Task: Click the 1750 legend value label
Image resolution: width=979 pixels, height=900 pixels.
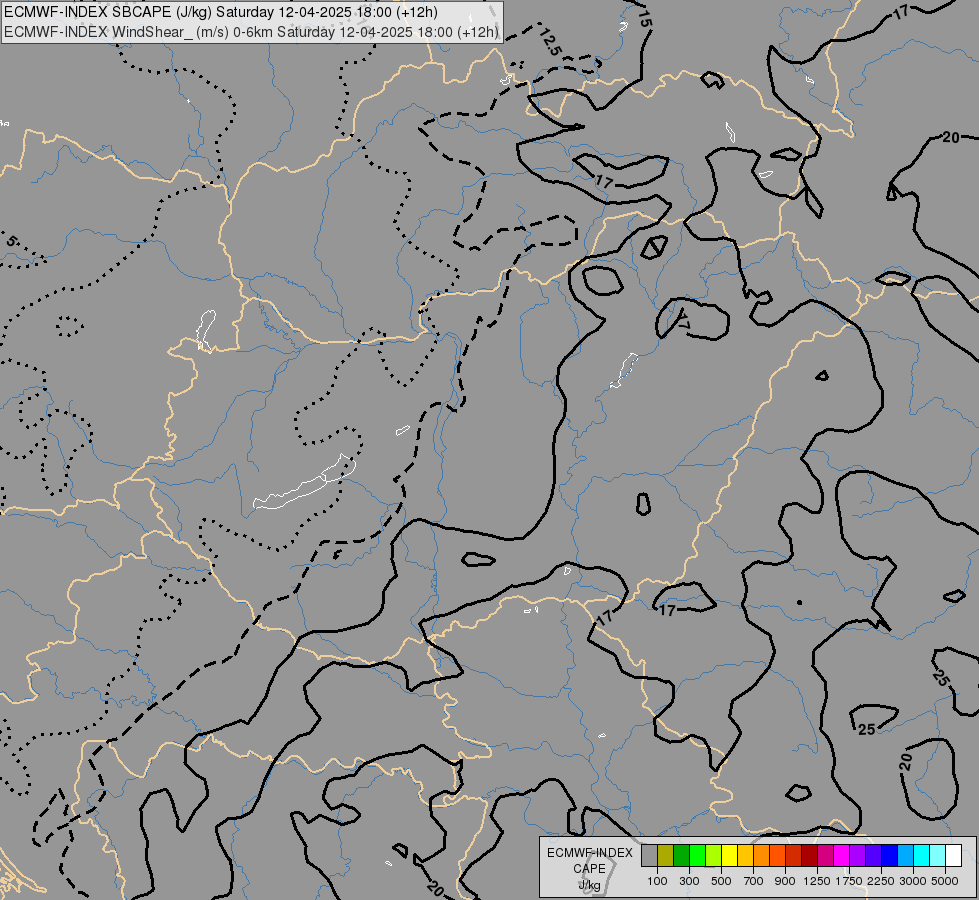Action: coord(849,881)
